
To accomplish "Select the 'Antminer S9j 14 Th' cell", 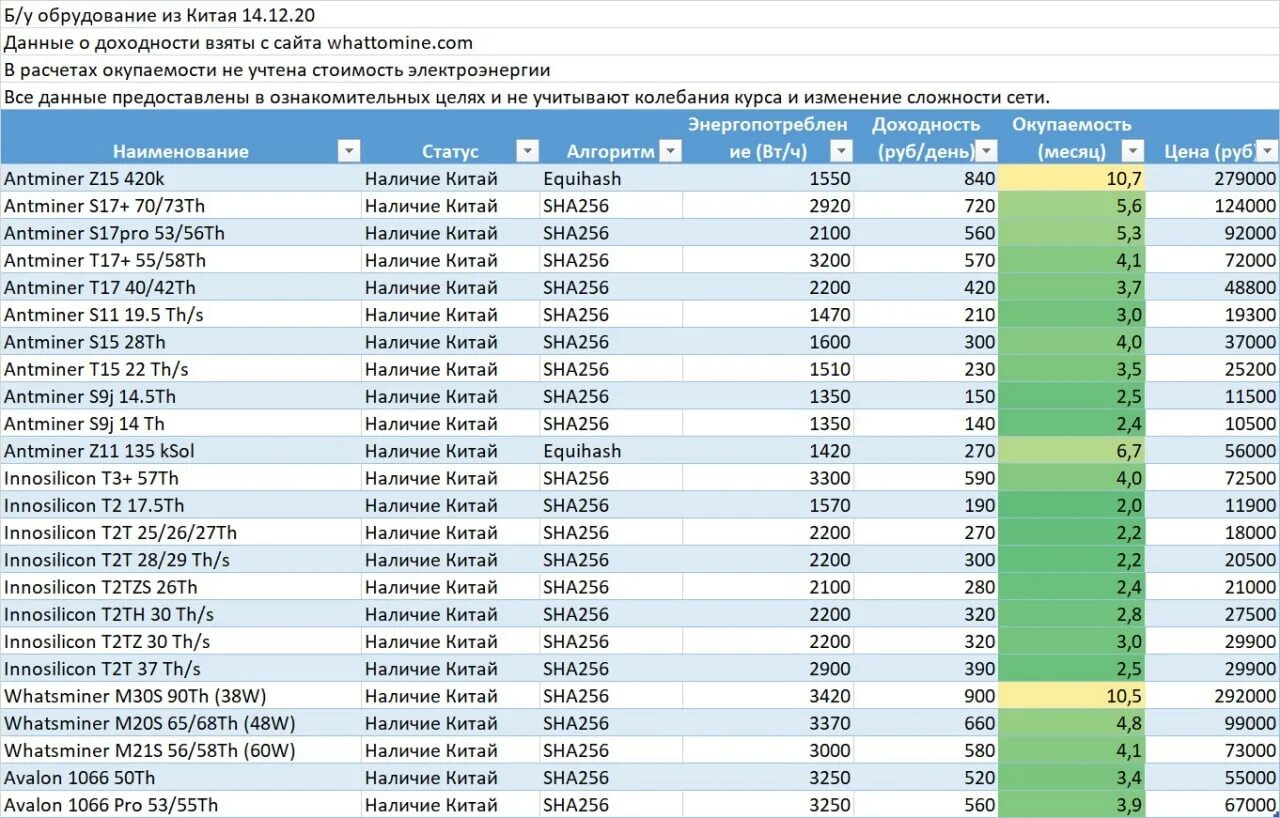I will [180, 423].
